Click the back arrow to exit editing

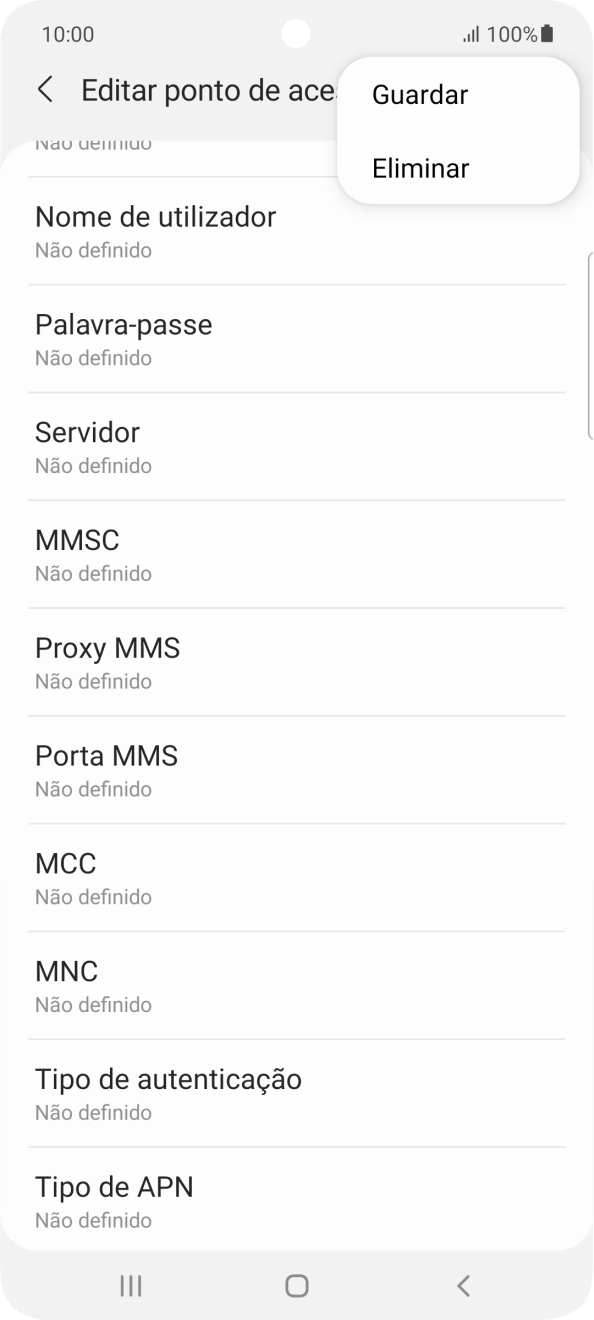[45, 89]
